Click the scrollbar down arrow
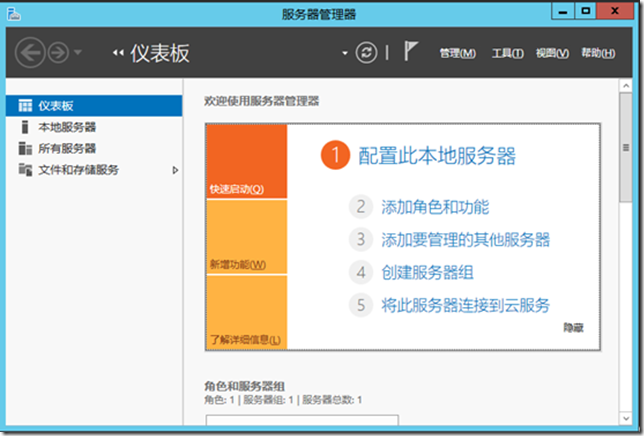This screenshot has height=436, width=644. point(626,418)
